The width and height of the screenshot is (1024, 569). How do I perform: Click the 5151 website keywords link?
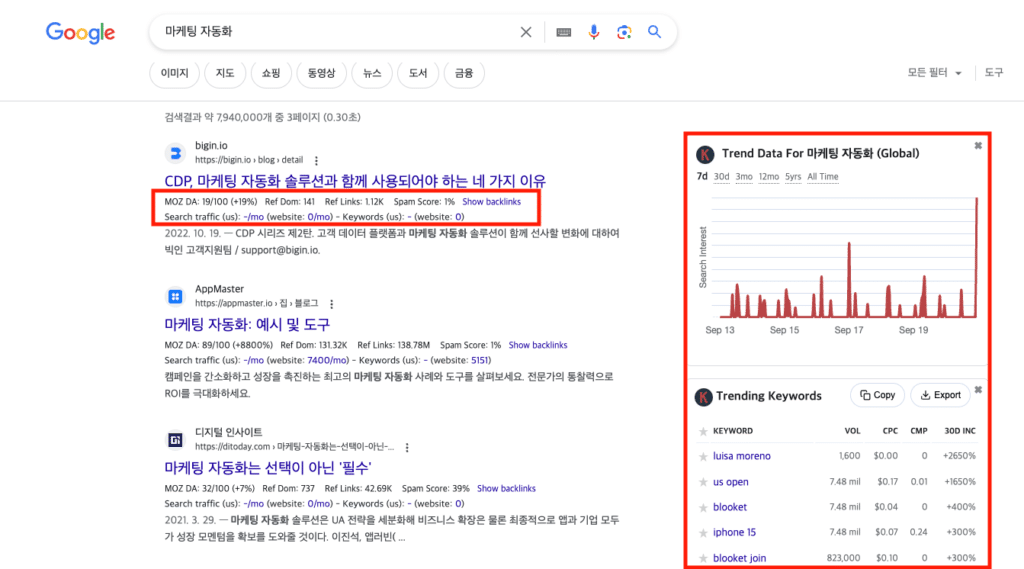(x=480, y=361)
